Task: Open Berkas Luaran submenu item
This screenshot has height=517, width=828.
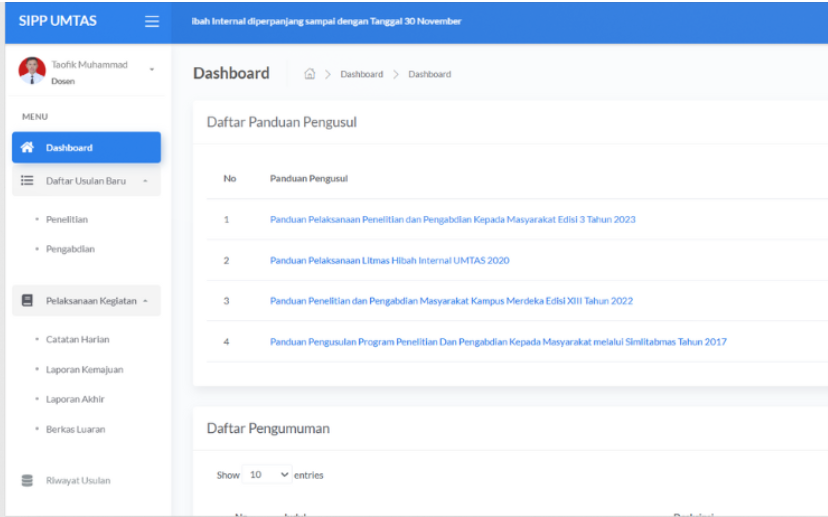Action: [76, 429]
